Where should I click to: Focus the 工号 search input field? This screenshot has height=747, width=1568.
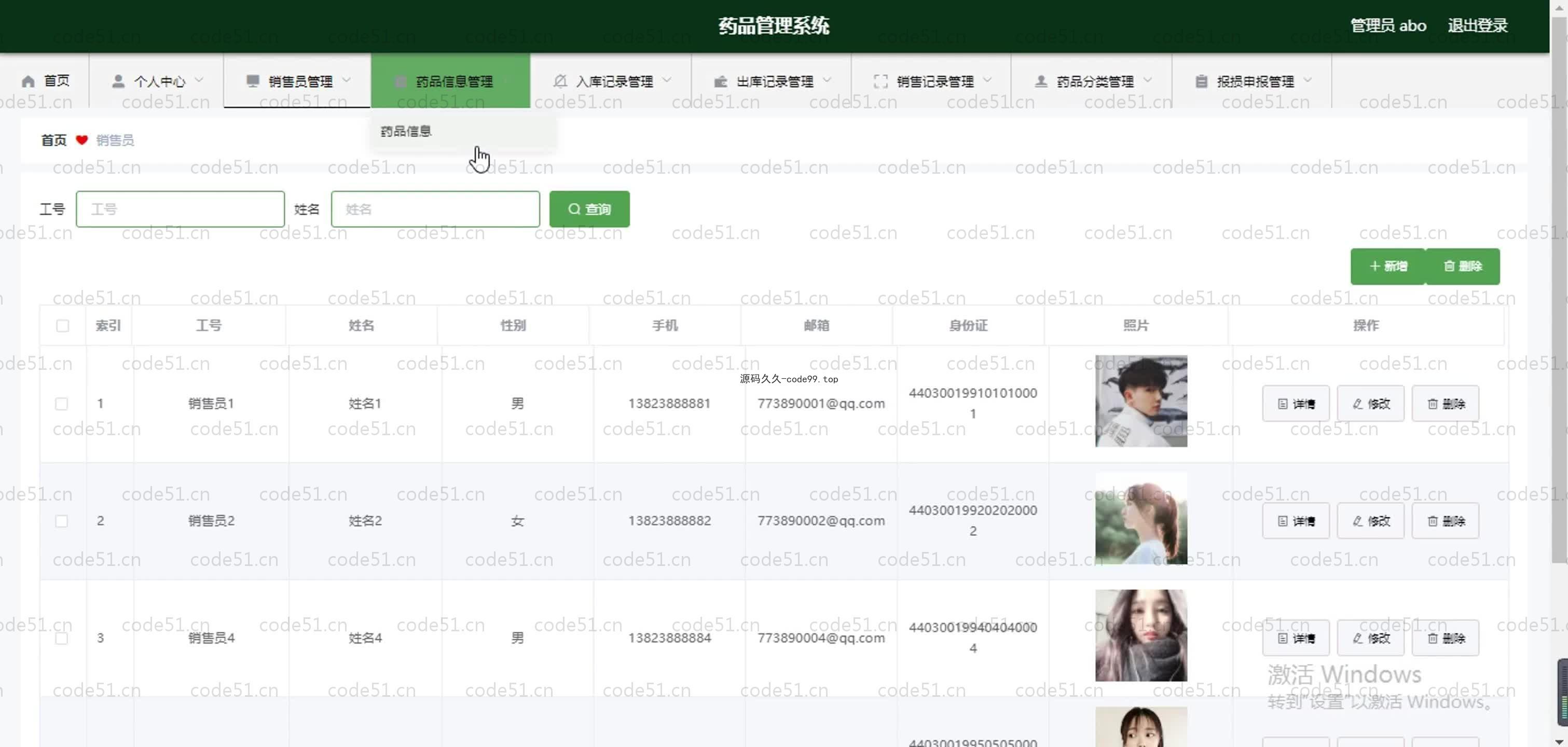(x=180, y=209)
